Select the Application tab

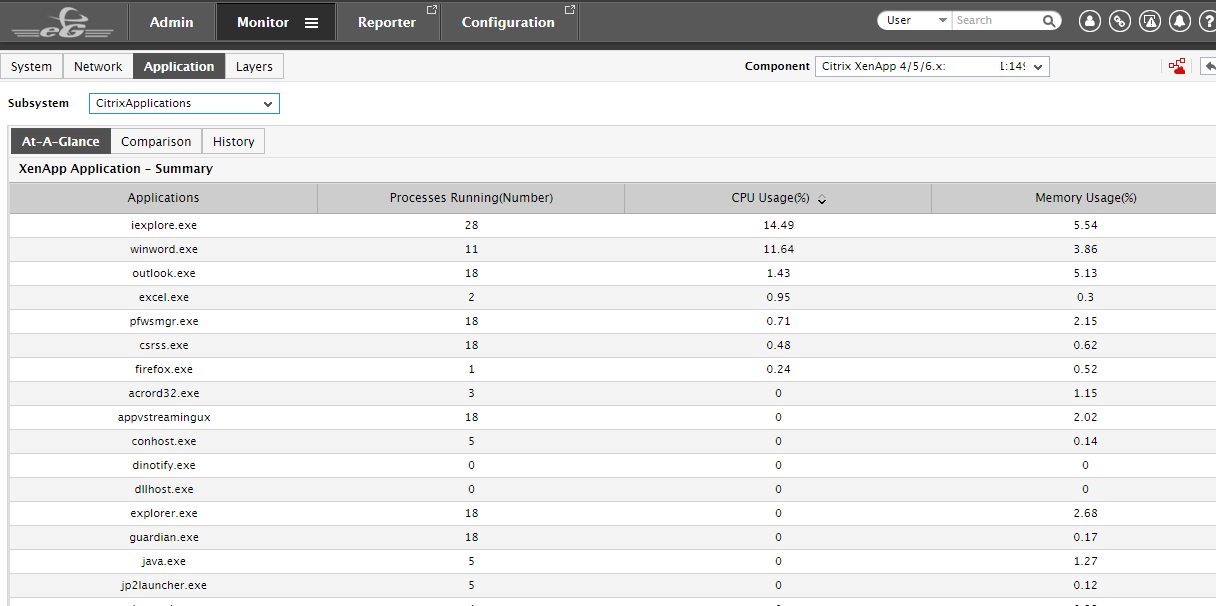pos(179,66)
